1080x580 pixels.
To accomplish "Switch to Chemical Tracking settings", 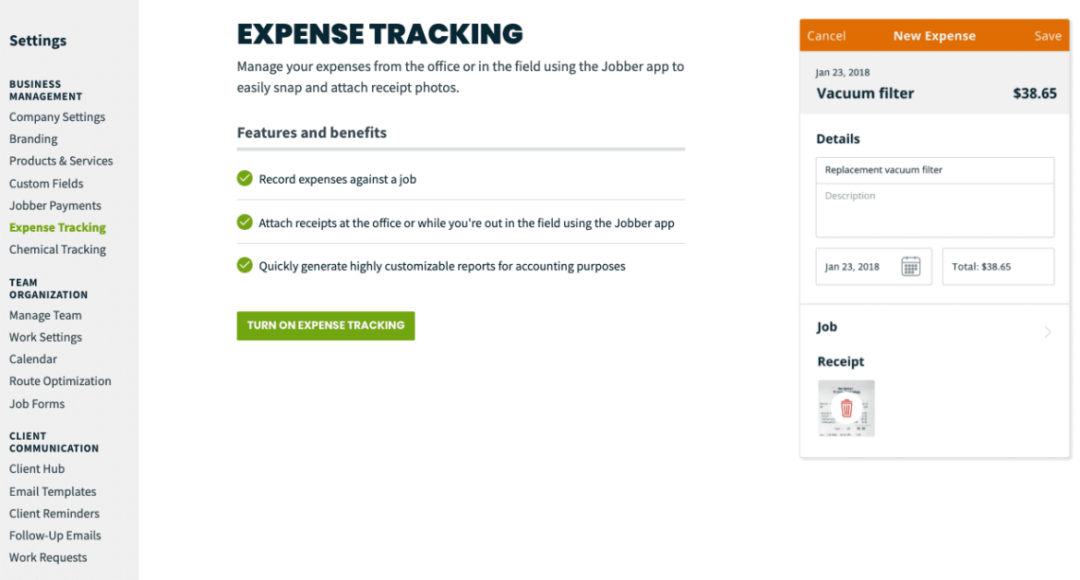I will pyautogui.click(x=57, y=249).
